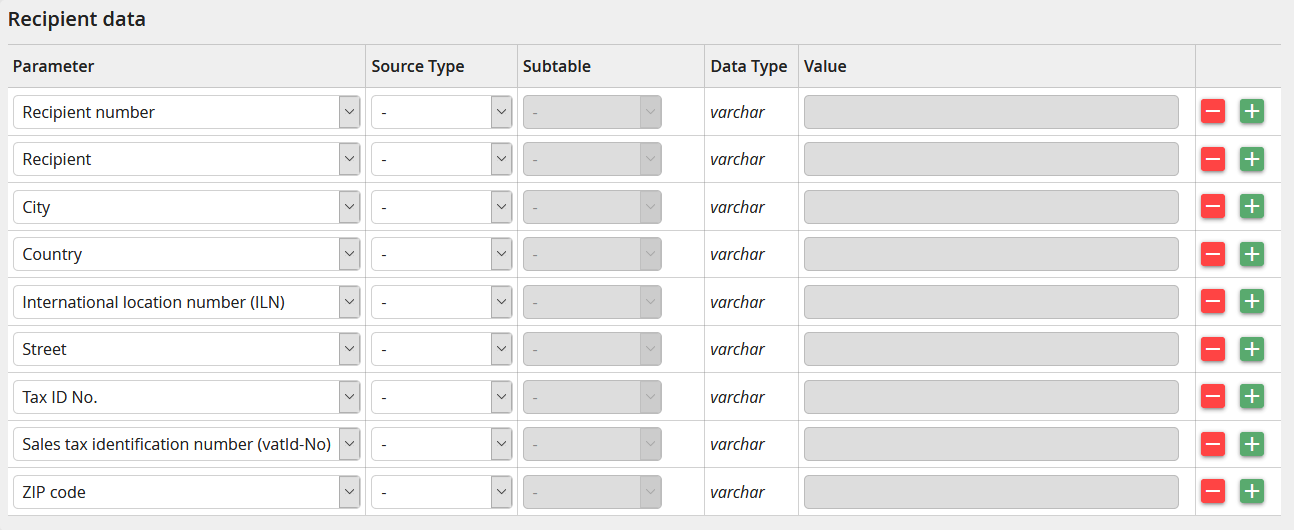
Task: Click red minus for Recipient row
Action: click(x=1213, y=159)
